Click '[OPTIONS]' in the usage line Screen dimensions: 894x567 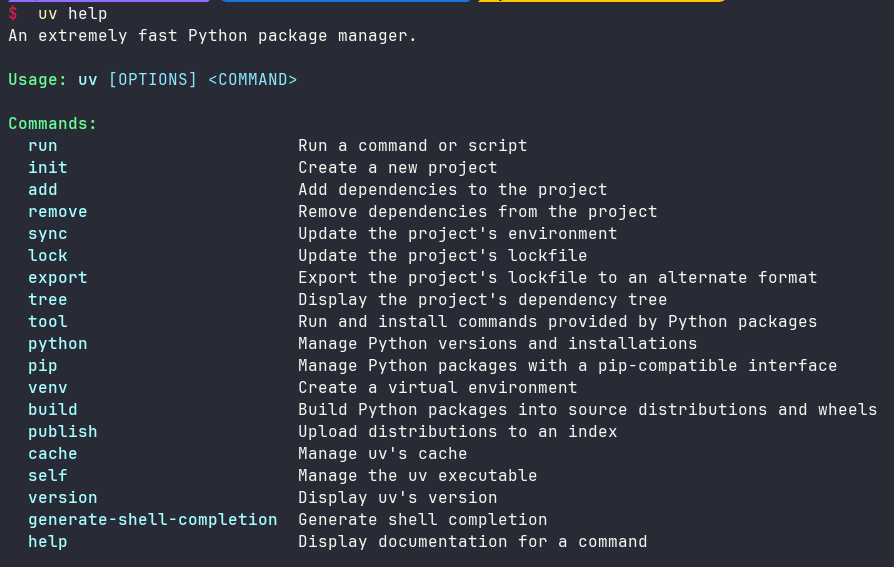[x=153, y=80]
